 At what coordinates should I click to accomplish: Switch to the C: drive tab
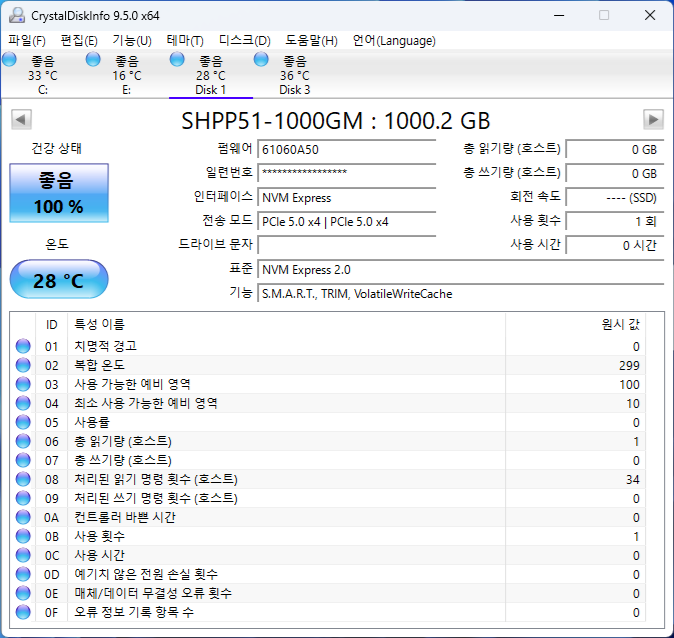pyautogui.click(x=43, y=75)
